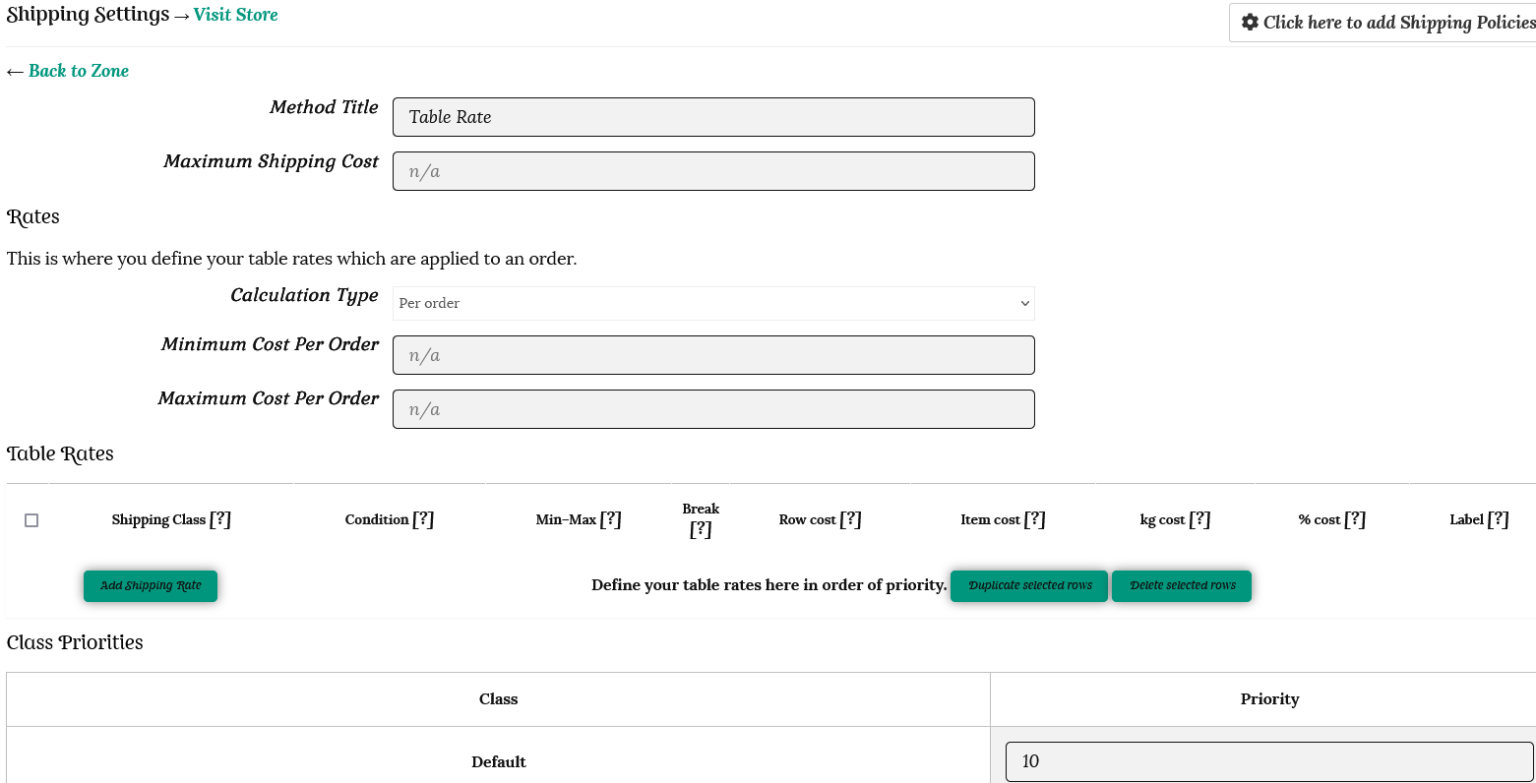Click the Label column help [?] icon
Screen dimensions: 1536x783
pos(1498,519)
